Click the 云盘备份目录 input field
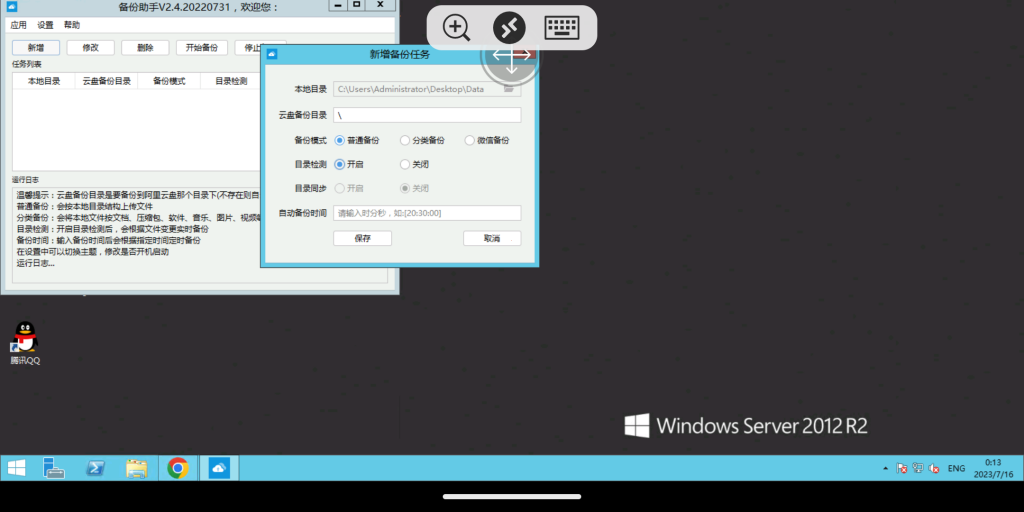Image resolution: width=1024 pixels, height=512 pixels. click(427, 115)
